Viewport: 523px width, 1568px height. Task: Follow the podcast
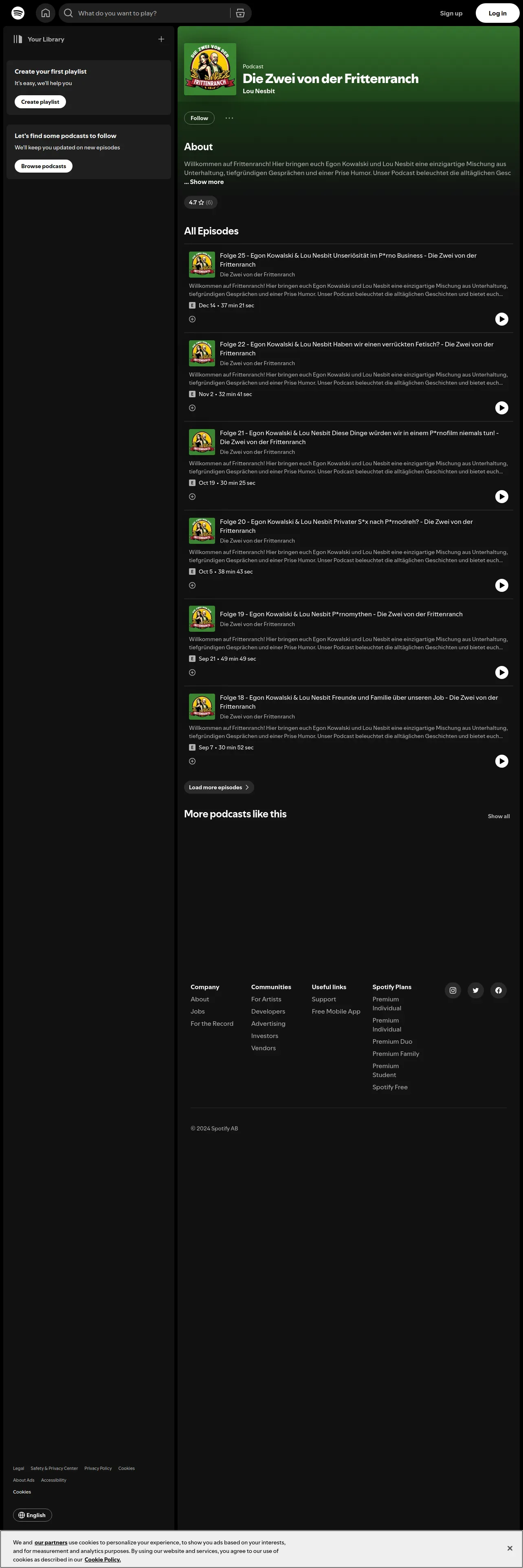[x=199, y=118]
